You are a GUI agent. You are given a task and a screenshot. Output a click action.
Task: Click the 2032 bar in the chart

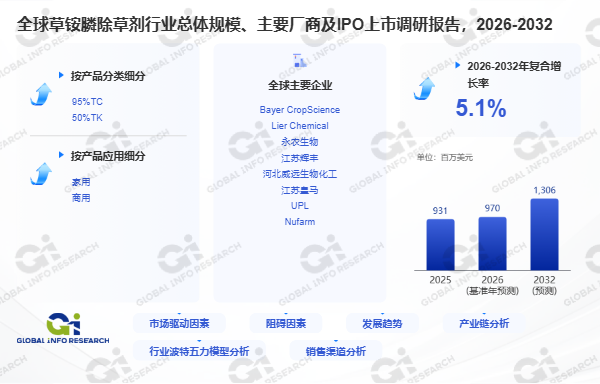(545, 234)
